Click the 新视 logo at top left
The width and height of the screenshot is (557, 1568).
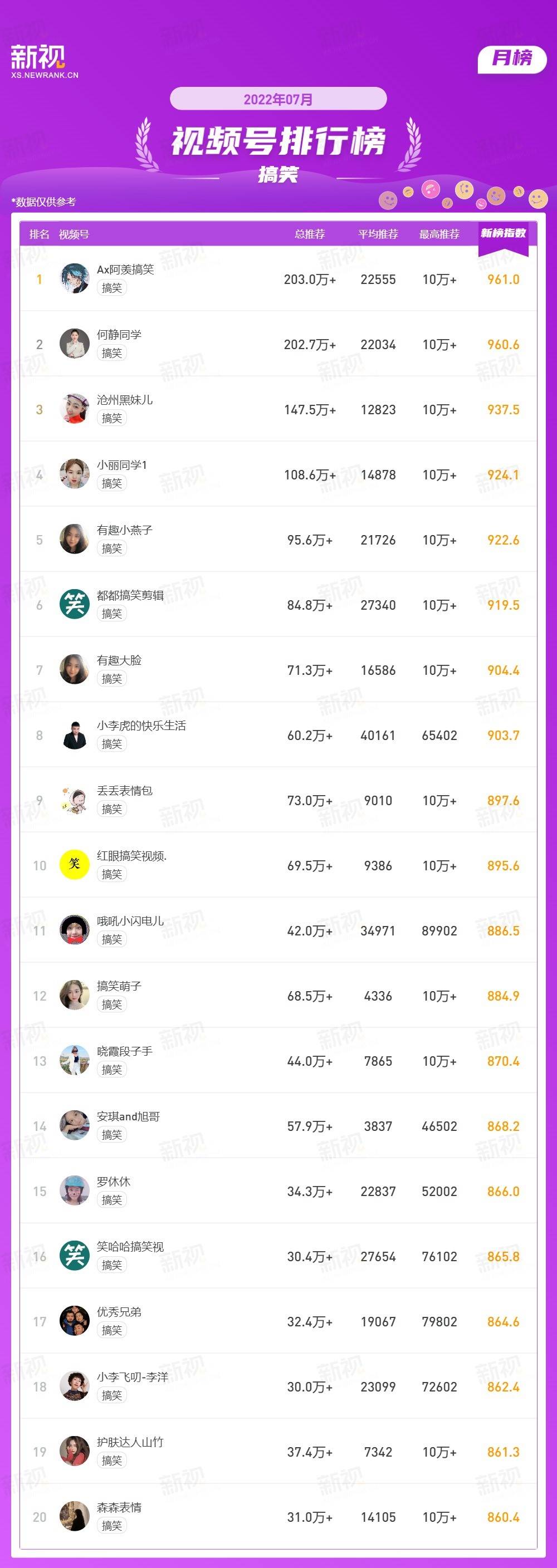pos(45,61)
